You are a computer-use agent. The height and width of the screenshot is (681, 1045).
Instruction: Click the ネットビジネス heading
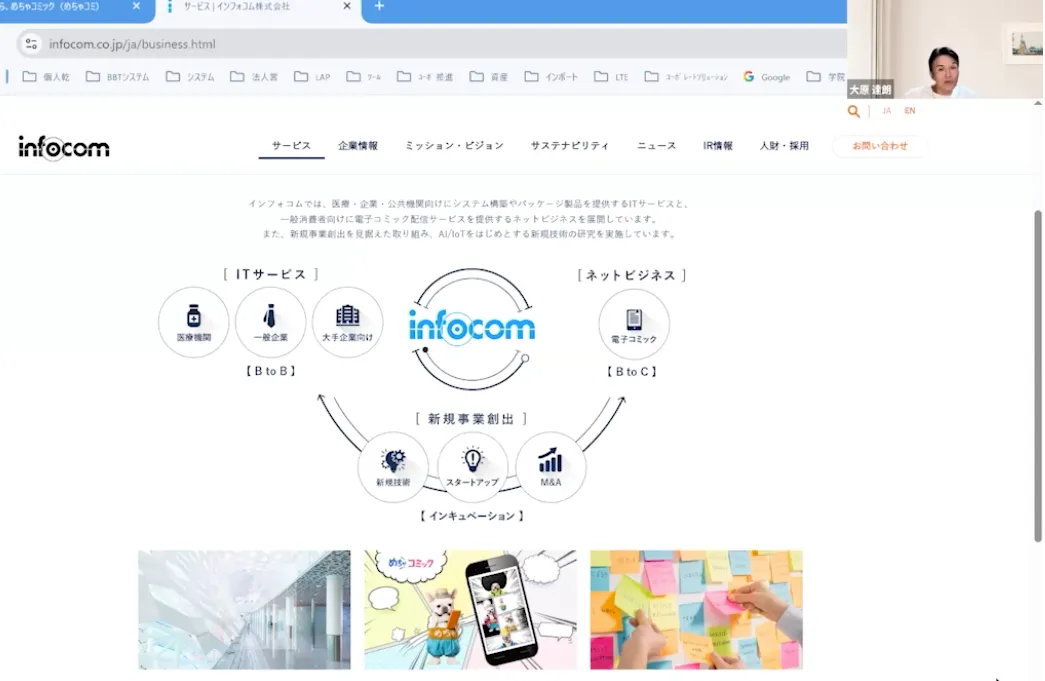632,275
